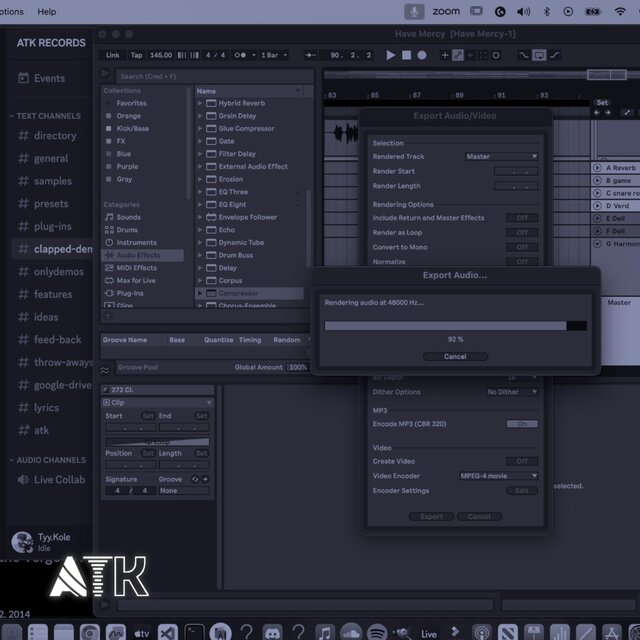This screenshot has height=640, width=640.
Task: Click the Bluetooth icon in menu bar
Action: (547, 12)
